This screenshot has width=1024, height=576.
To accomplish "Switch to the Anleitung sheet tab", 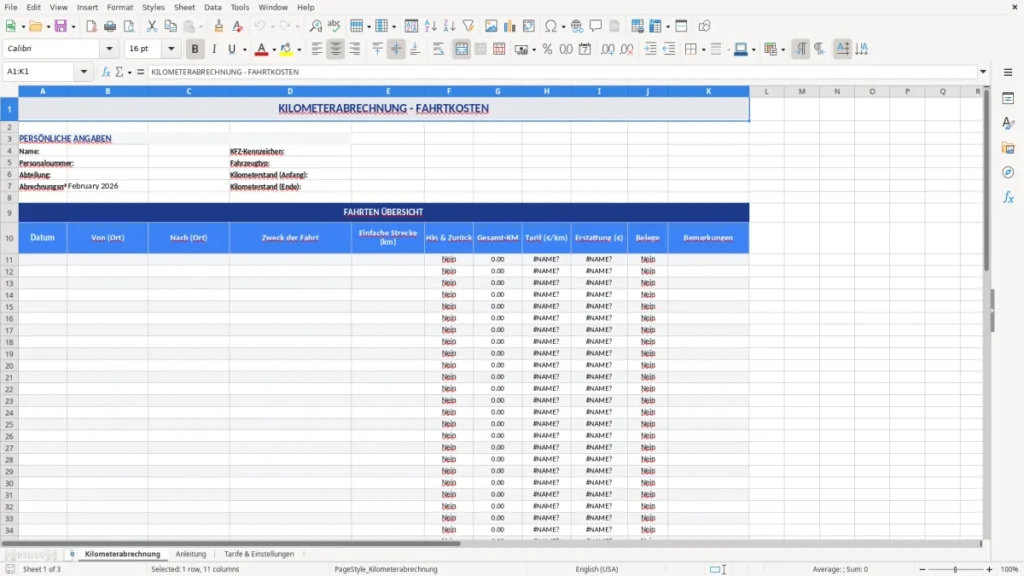I will click(191, 554).
